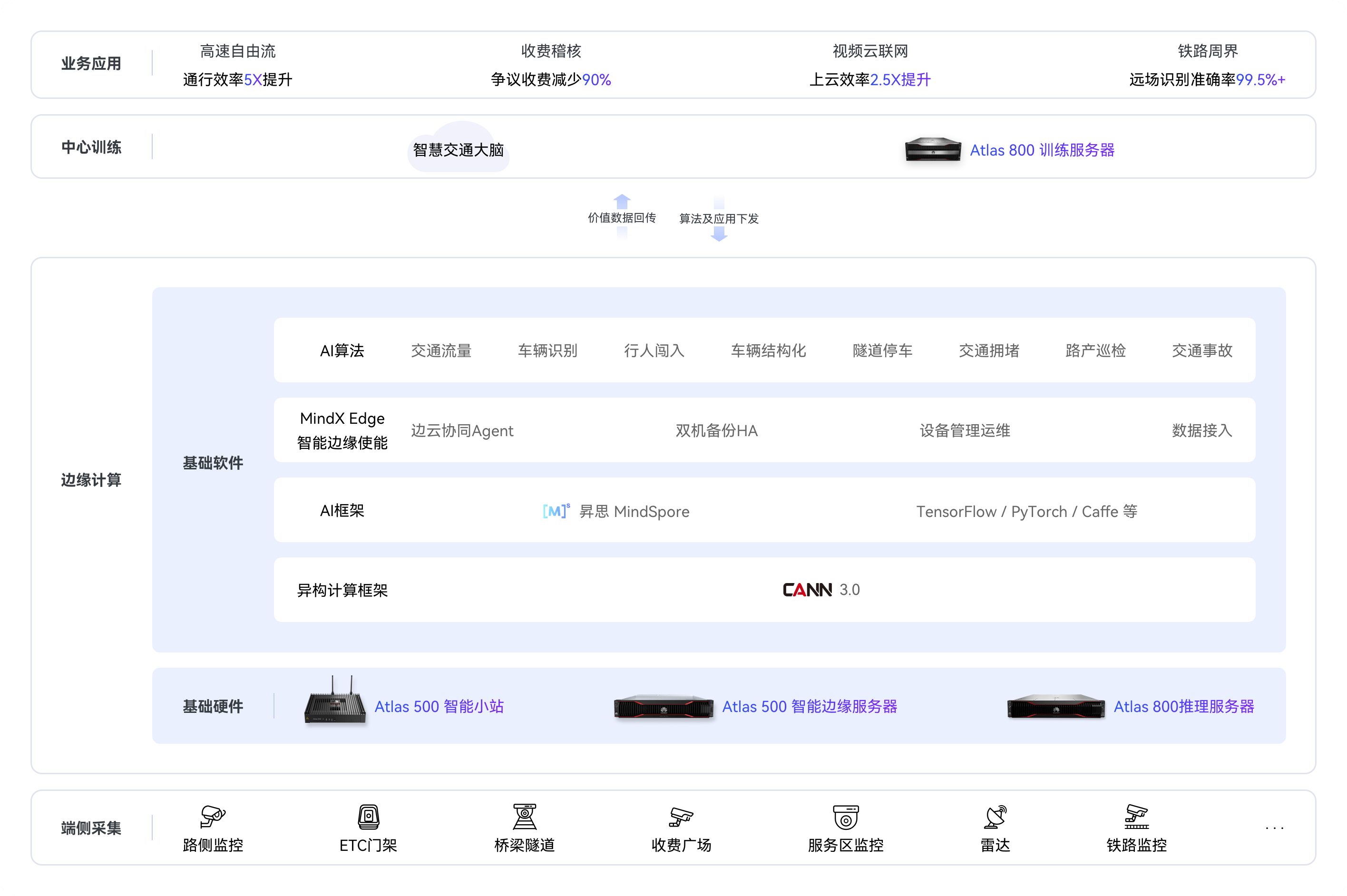Click the 车辆结构化 algorithm item

pos(769,351)
